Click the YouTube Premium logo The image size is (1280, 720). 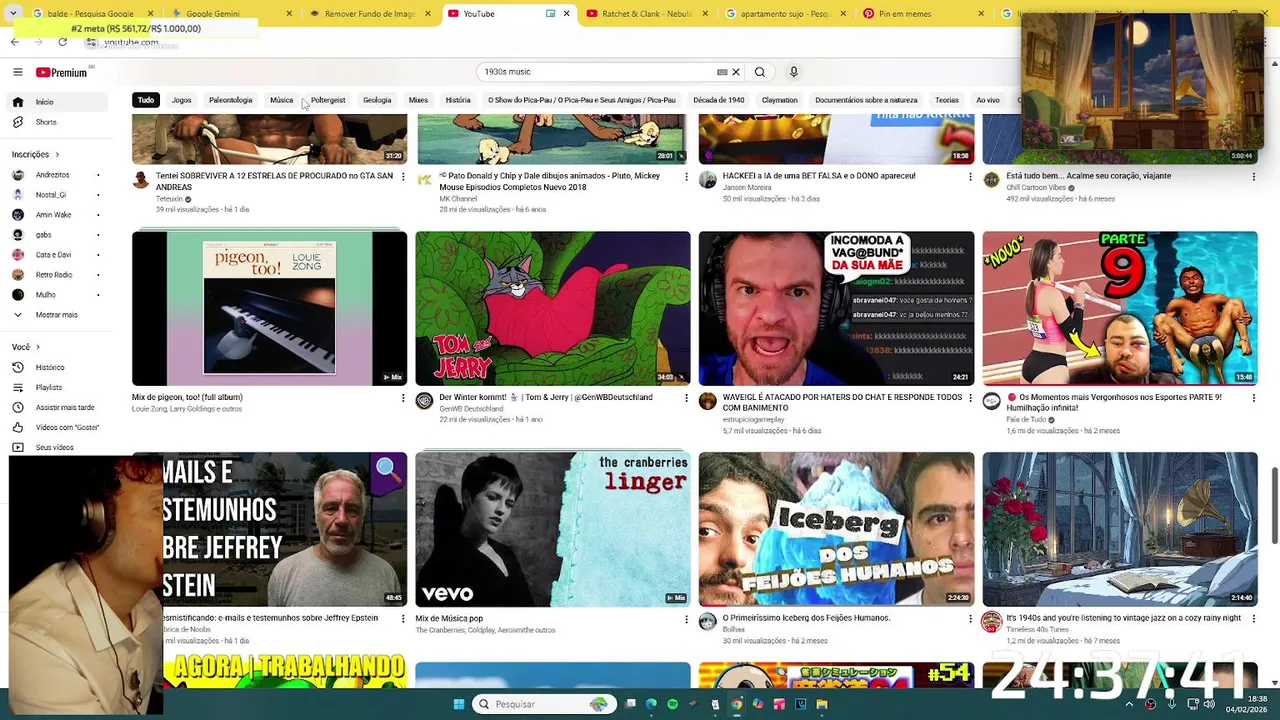tap(62, 72)
